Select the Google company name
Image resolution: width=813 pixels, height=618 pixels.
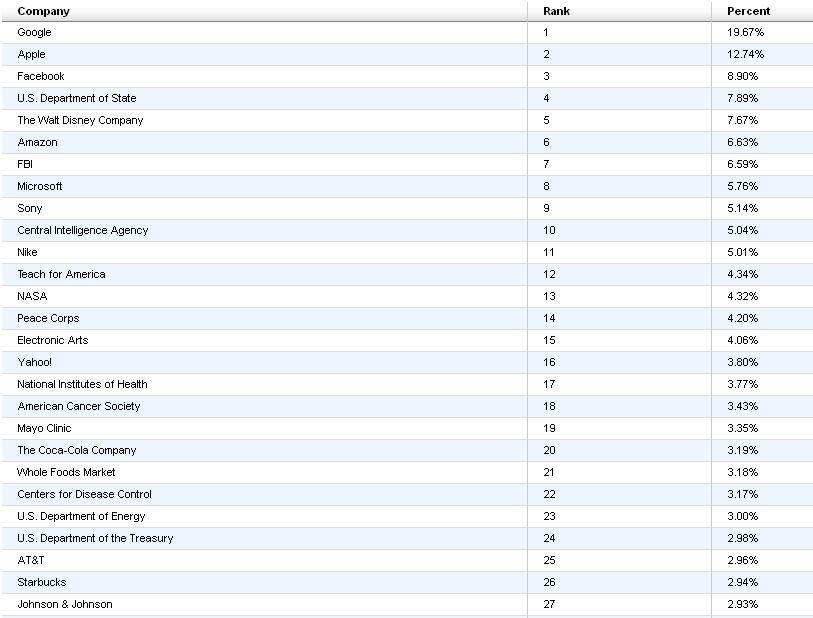coord(34,32)
